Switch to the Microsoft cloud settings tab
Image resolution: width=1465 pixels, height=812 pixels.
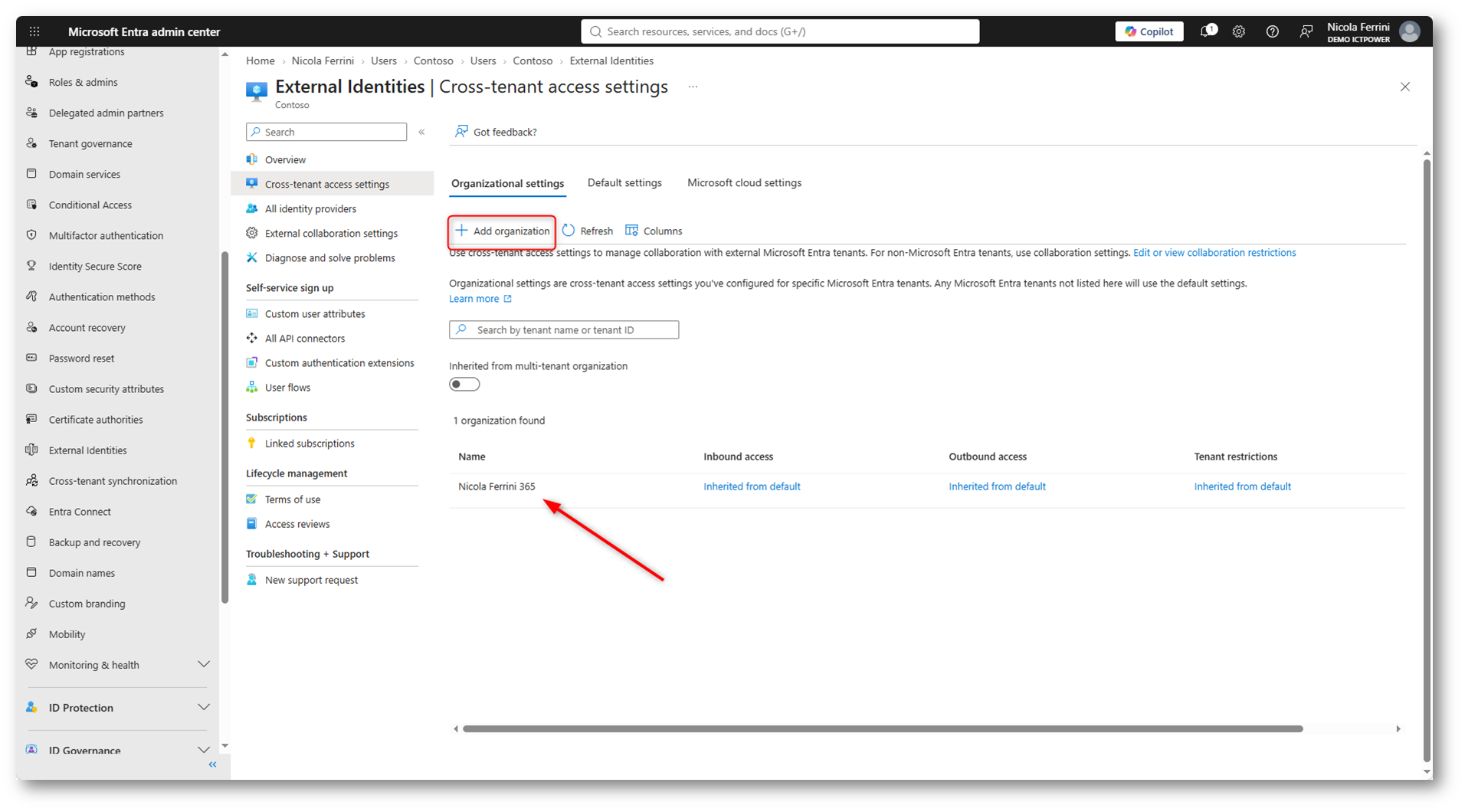pos(744,183)
